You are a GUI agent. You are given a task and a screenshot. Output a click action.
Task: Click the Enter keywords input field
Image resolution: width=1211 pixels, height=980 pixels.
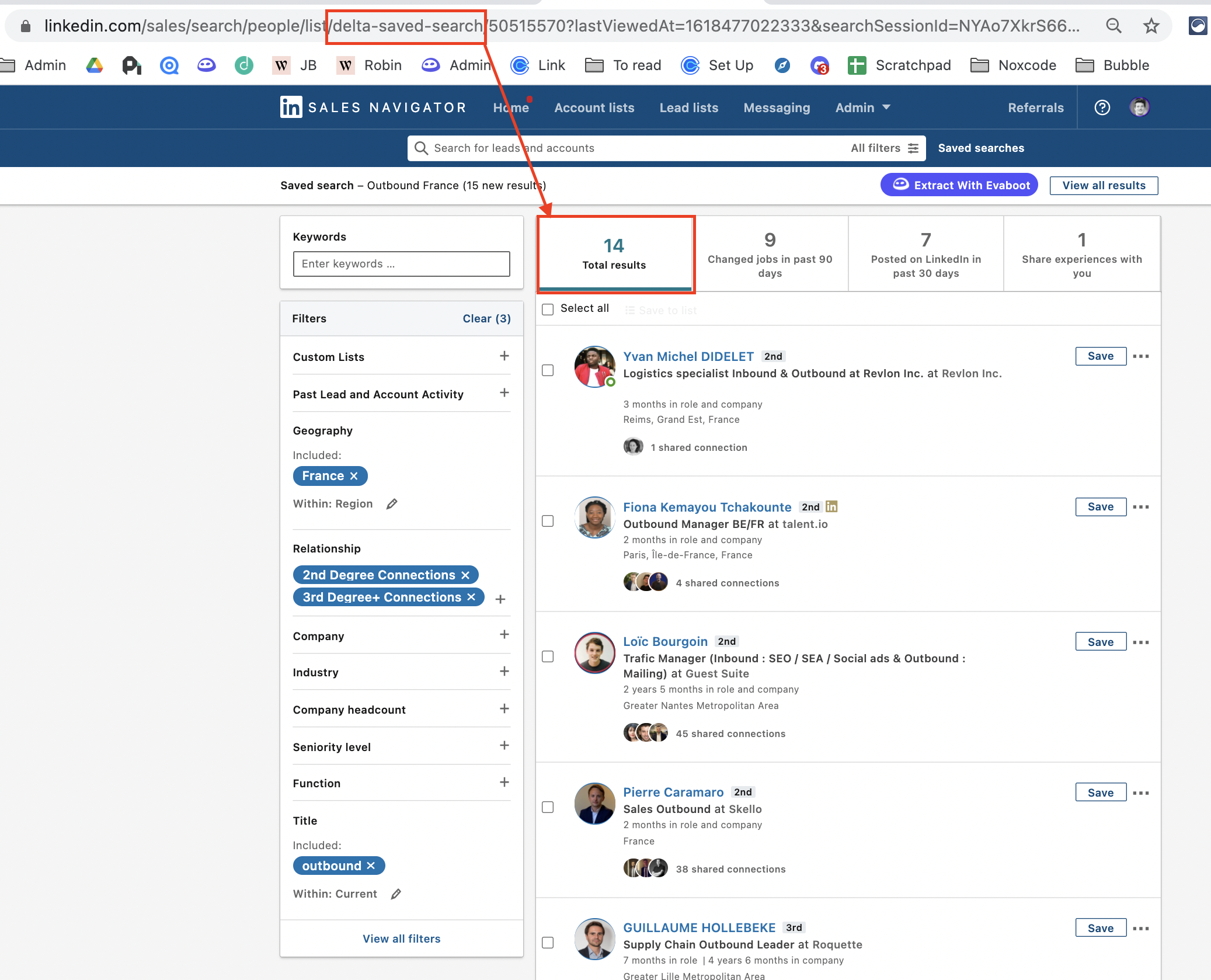tap(401, 264)
